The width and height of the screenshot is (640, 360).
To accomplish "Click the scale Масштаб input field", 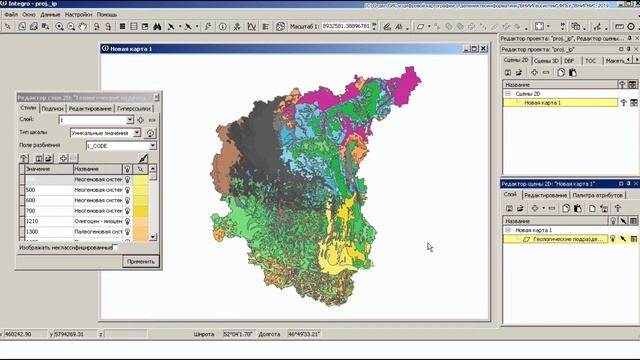I will pos(346,27).
